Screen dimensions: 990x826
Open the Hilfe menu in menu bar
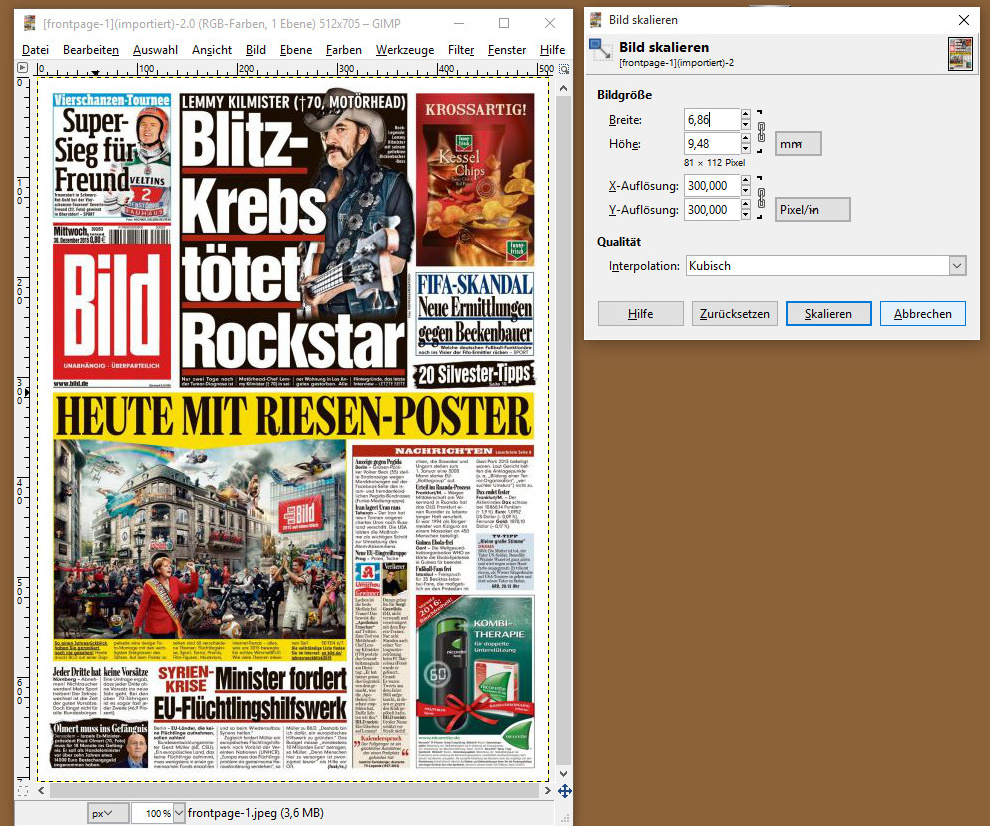point(552,50)
